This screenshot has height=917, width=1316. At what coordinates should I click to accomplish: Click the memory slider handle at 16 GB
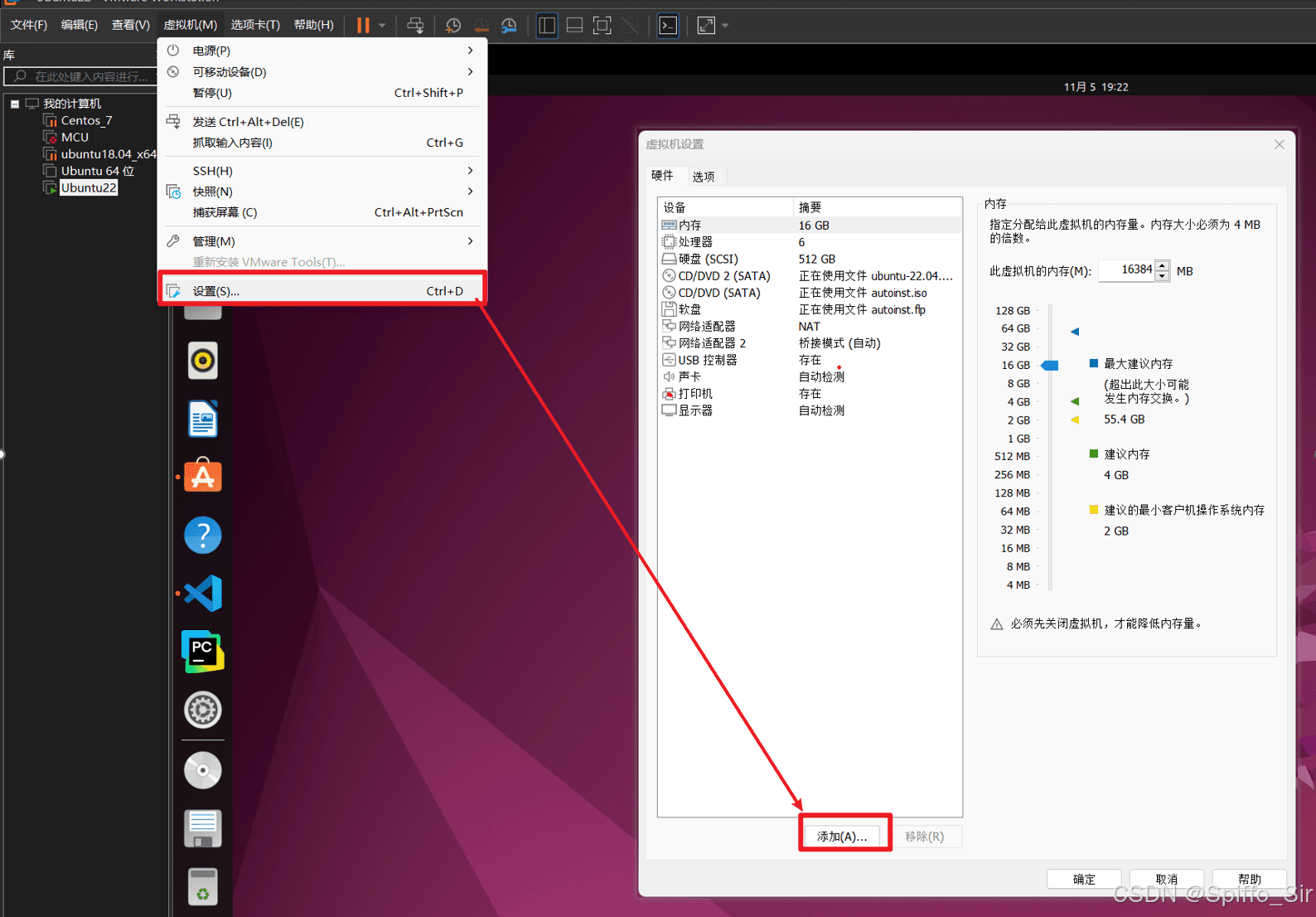[1051, 365]
